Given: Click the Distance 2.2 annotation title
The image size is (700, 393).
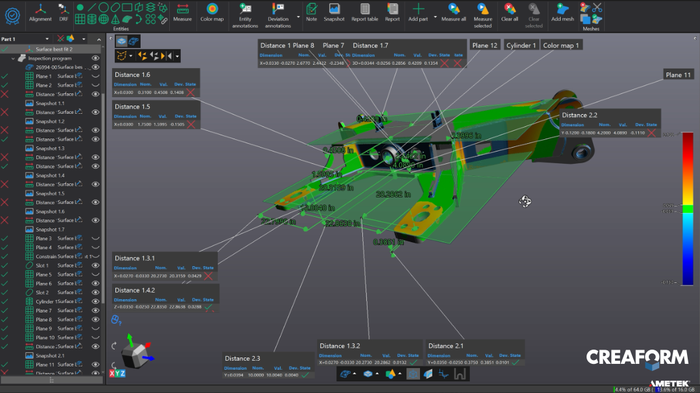Looking at the screenshot, I should [x=579, y=115].
